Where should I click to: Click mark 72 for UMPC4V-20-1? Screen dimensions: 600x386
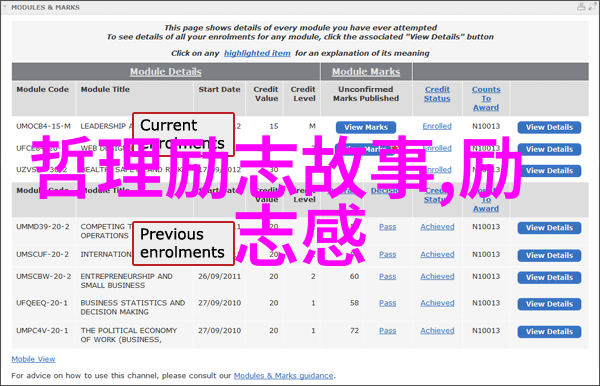(x=354, y=331)
